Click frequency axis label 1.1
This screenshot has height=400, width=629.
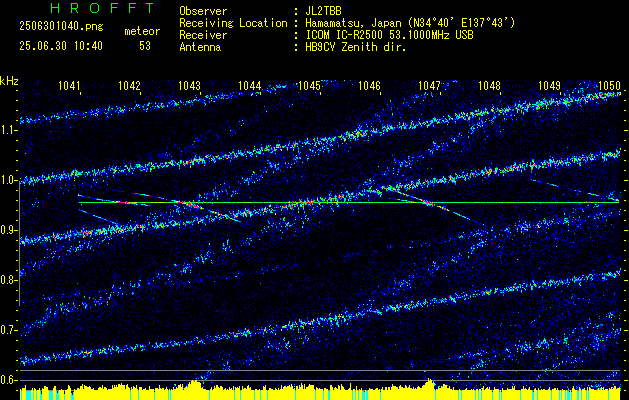point(8,130)
